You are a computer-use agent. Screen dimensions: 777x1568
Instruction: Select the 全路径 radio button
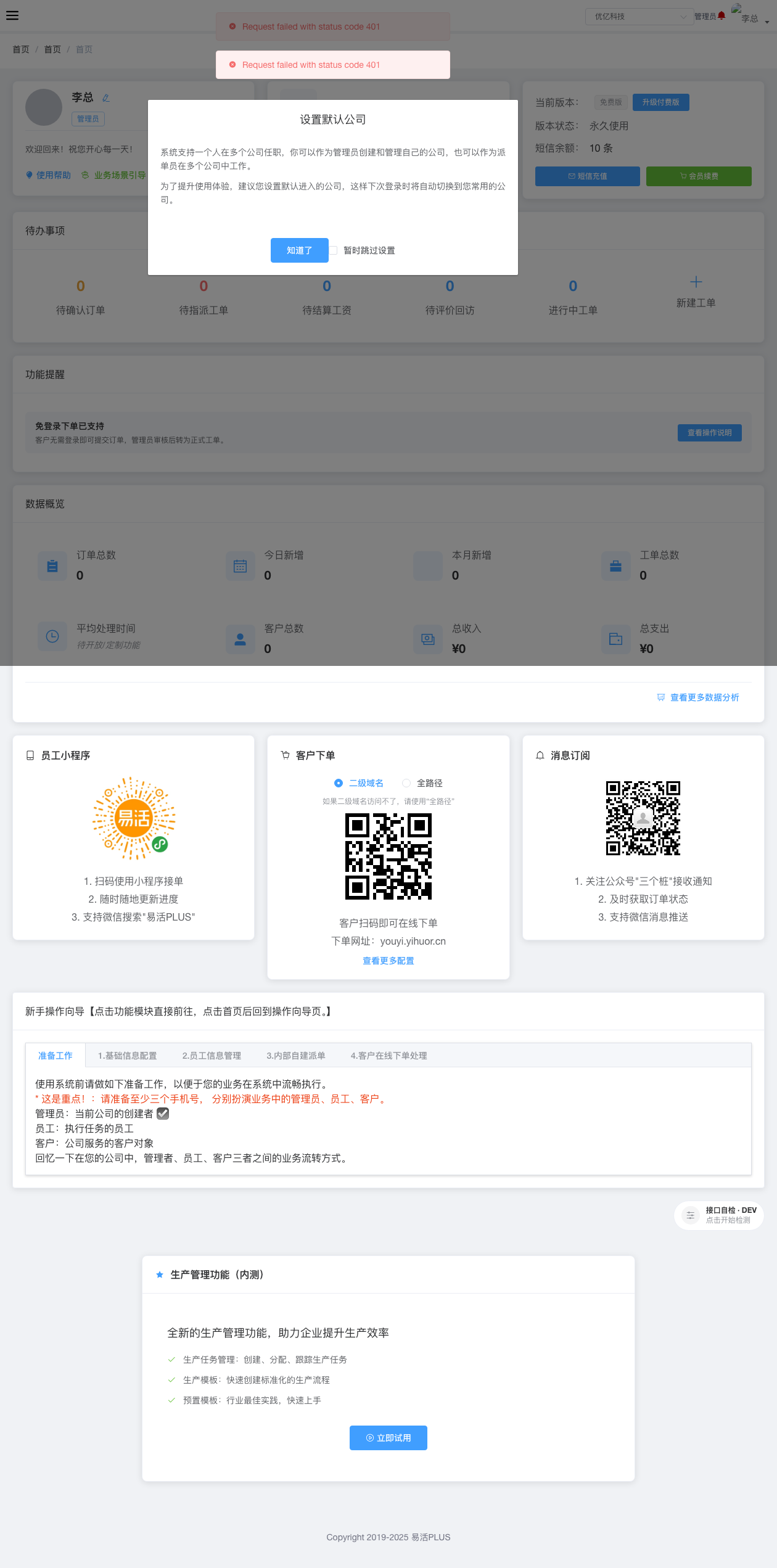click(x=406, y=783)
